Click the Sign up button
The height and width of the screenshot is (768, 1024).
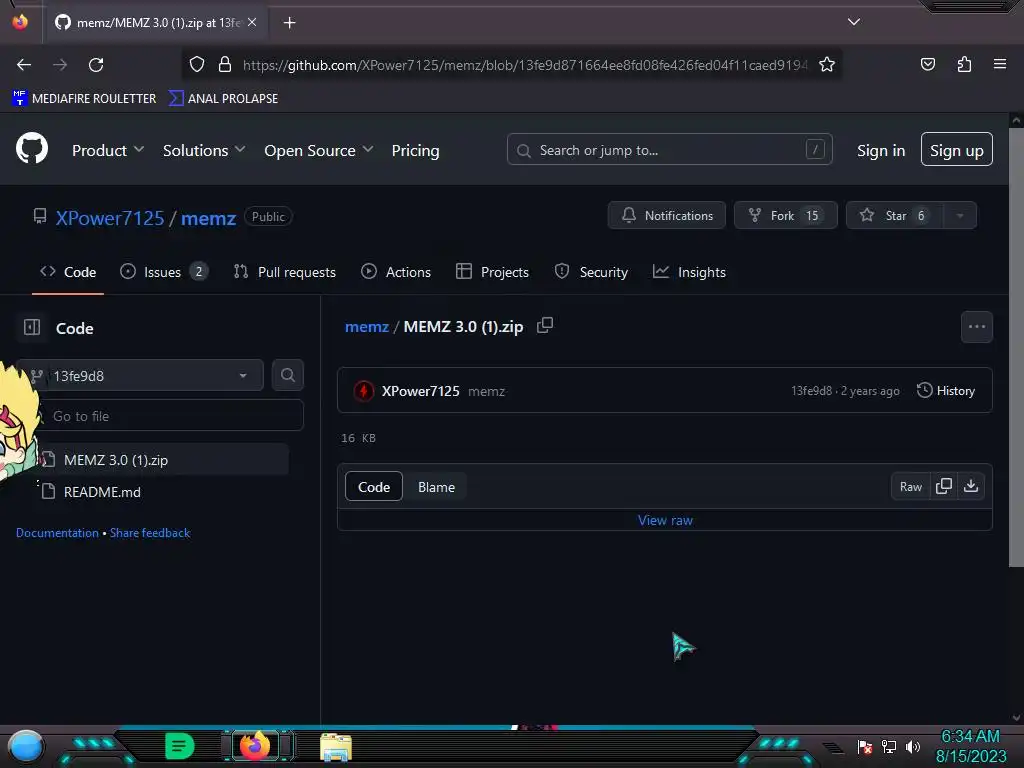[957, 150]
